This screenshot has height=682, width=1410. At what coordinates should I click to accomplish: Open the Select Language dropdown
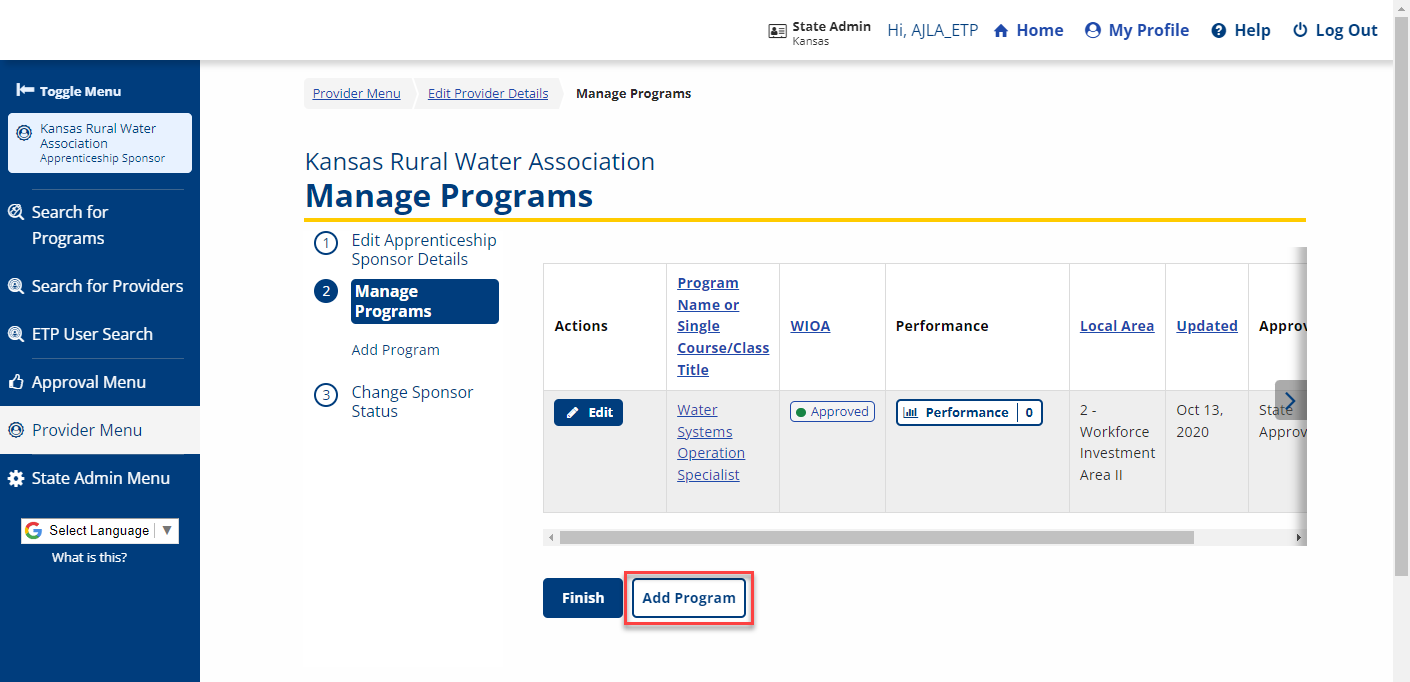click(100, 531)
